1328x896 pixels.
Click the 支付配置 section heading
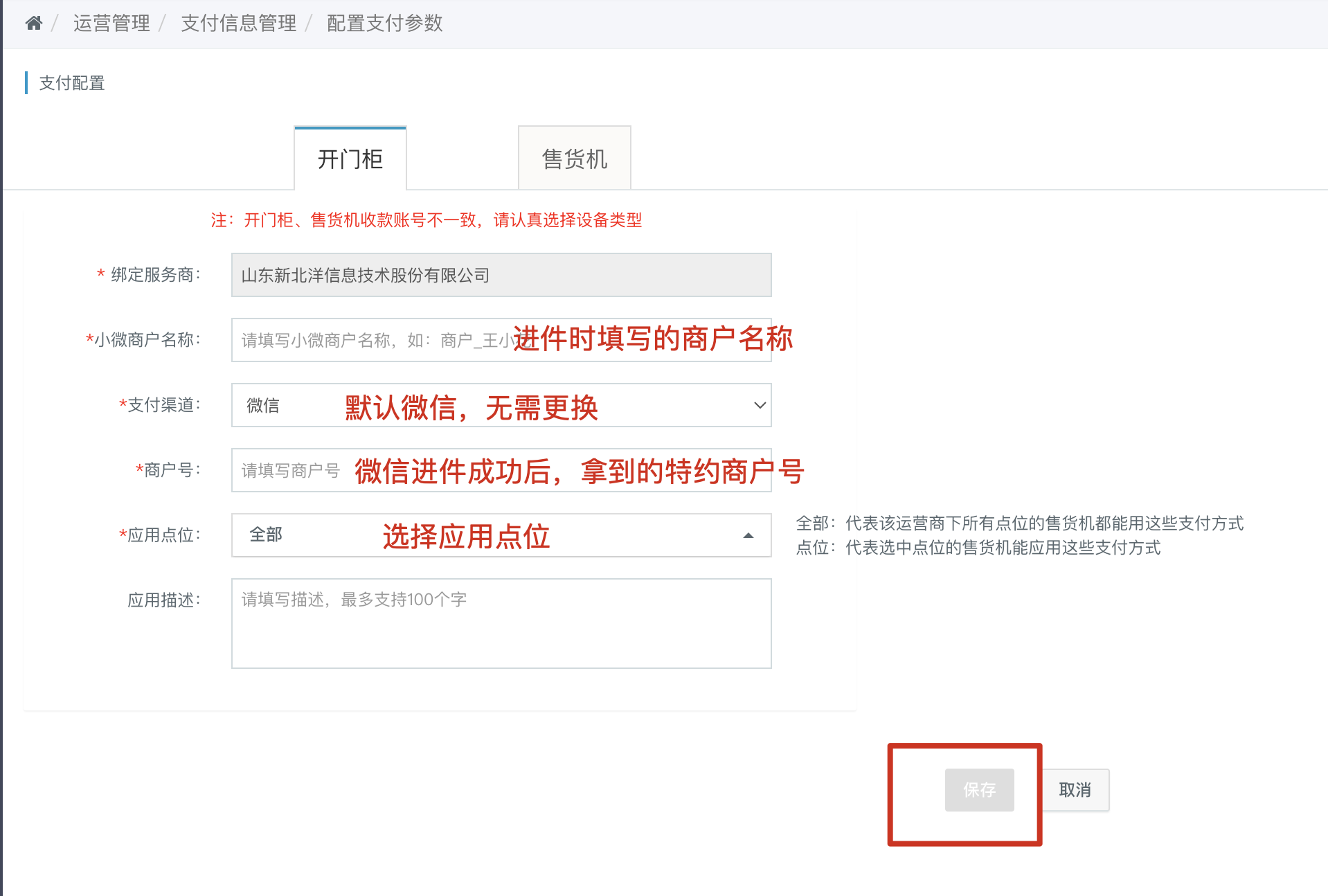[72, 83]
